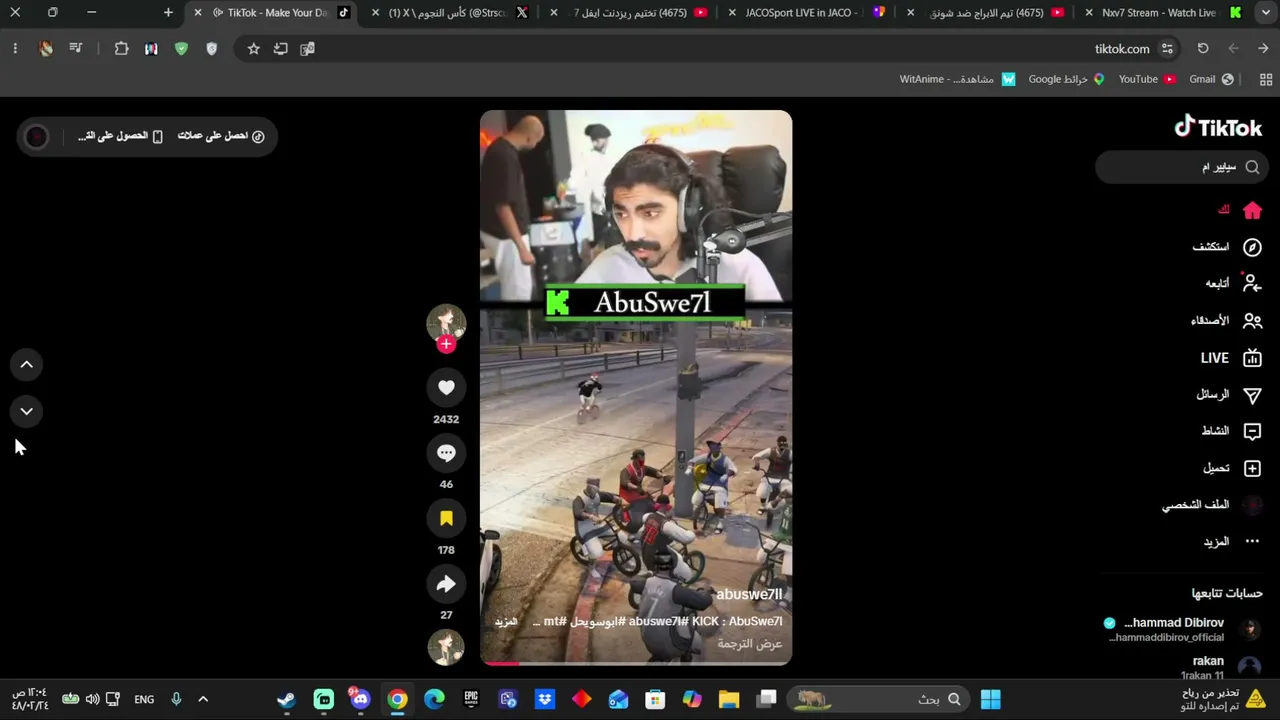Open the comments on the video

pos(446,453)
